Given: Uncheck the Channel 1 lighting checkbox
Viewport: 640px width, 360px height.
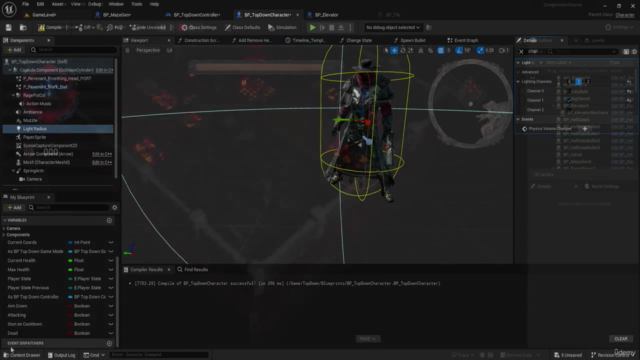Looking at the screenshot, I should [x=569, y=100].
